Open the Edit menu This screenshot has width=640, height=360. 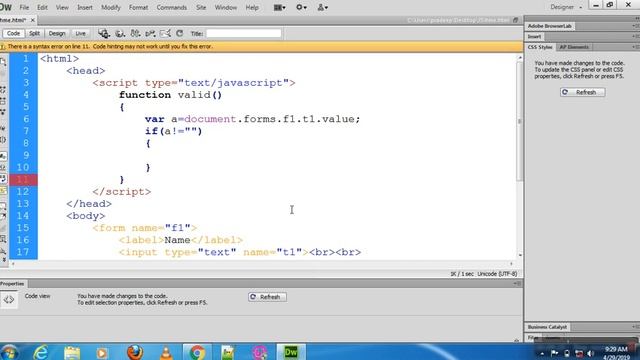pos(42,7)
